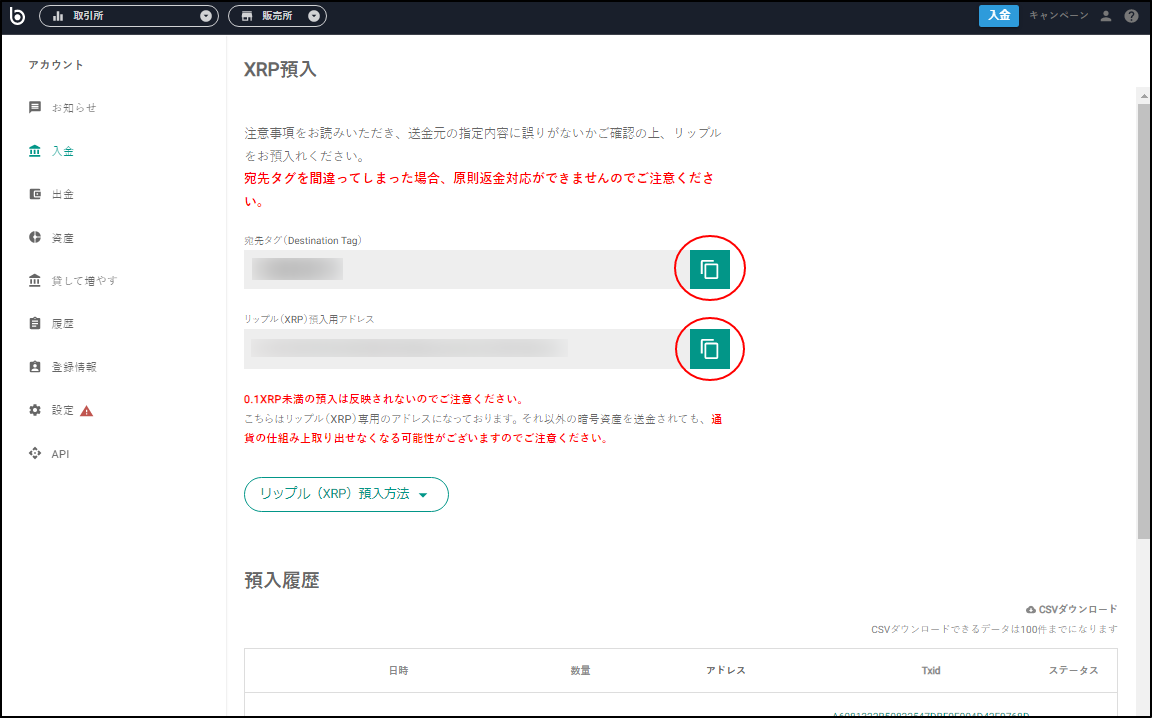Open the 販売所 dropdown

click(278, 15)
